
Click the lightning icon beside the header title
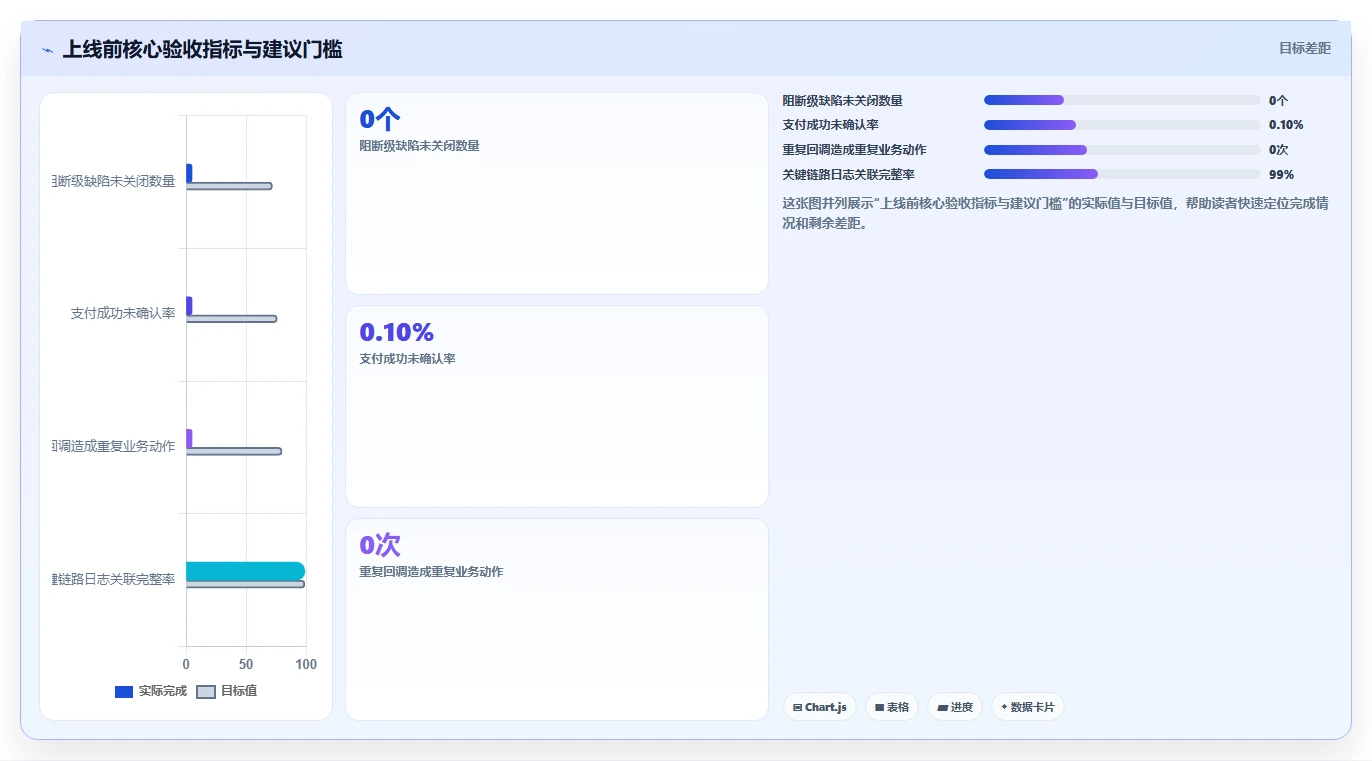[x=47, y=50]
